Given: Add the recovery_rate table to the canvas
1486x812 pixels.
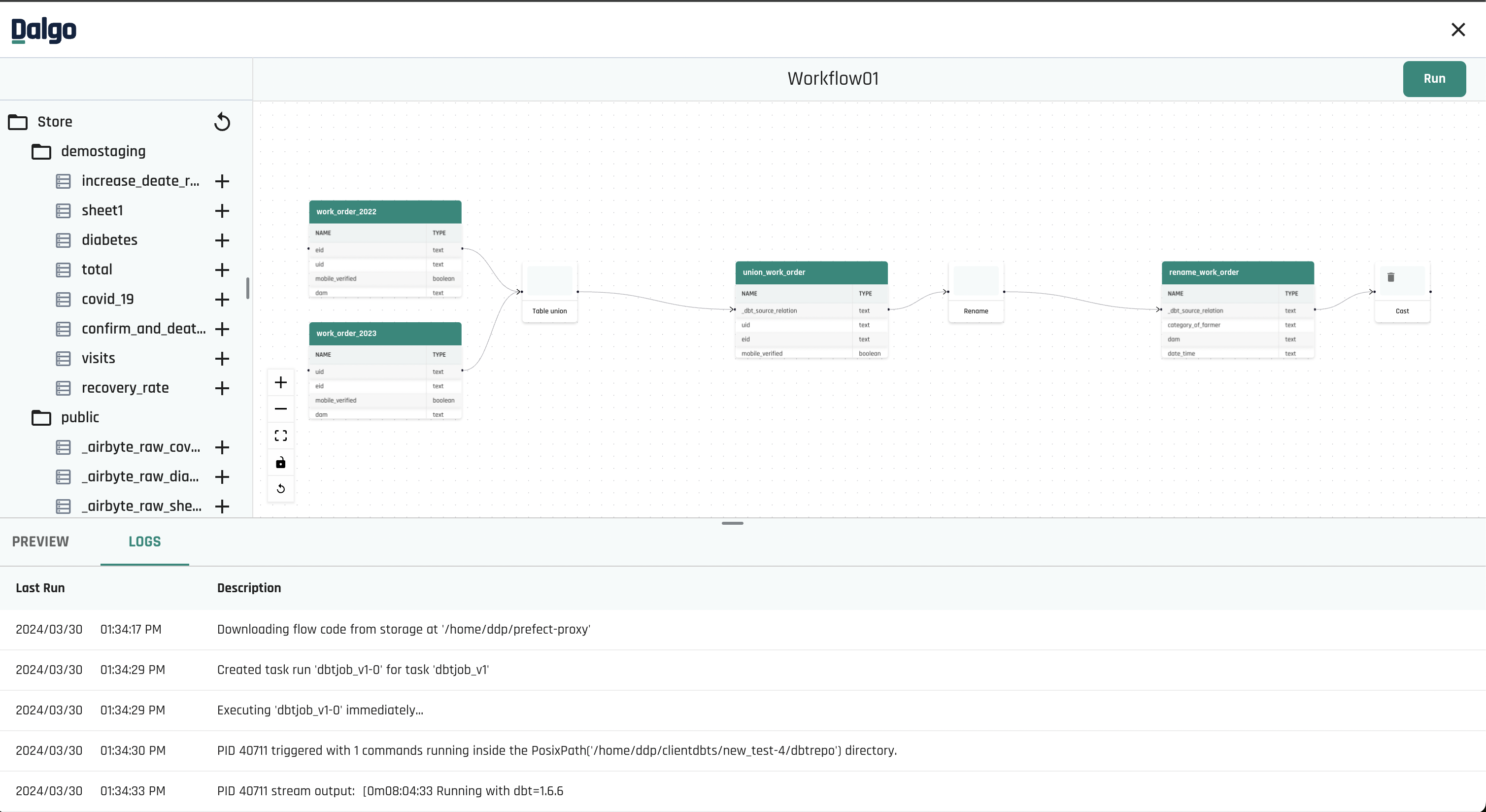Looking at the screenshot, I should click(x=222, y=388).
